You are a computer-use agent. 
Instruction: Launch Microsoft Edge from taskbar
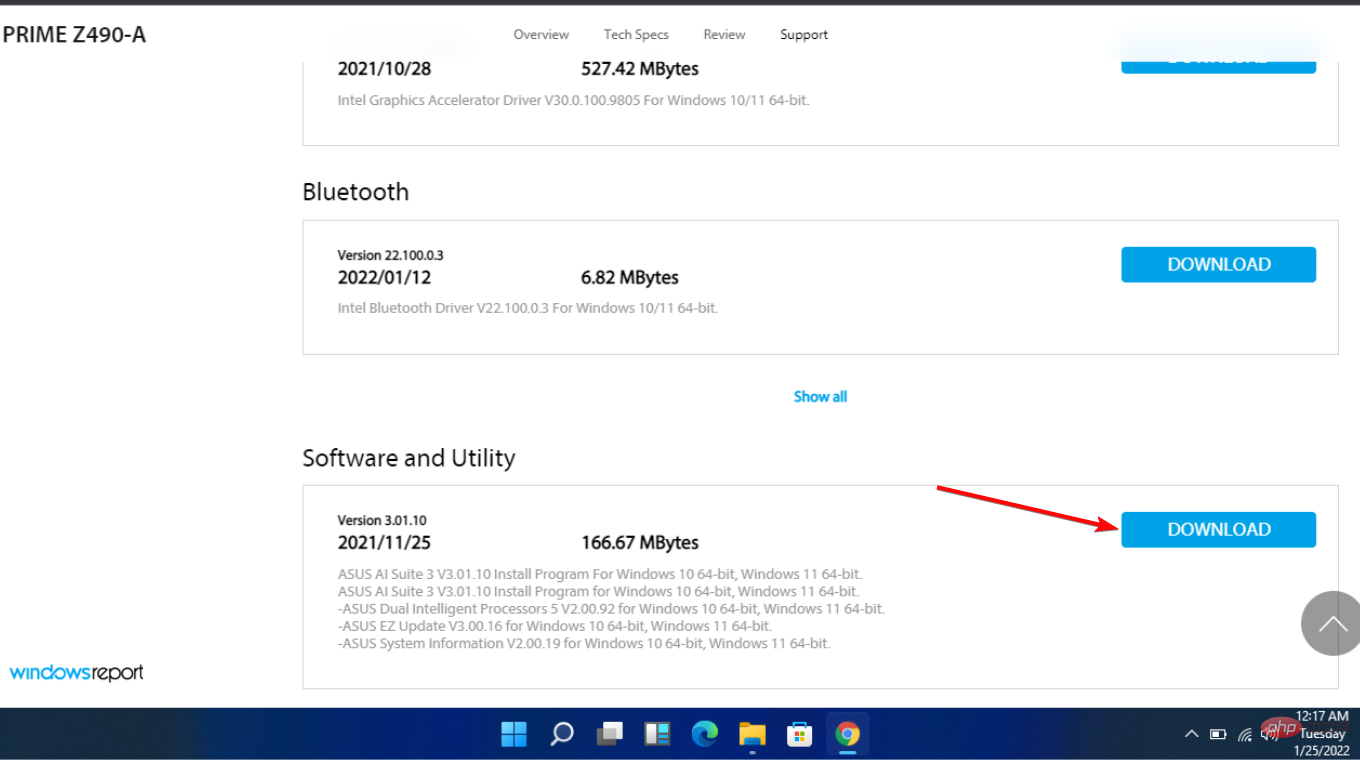tap(705, 735)
